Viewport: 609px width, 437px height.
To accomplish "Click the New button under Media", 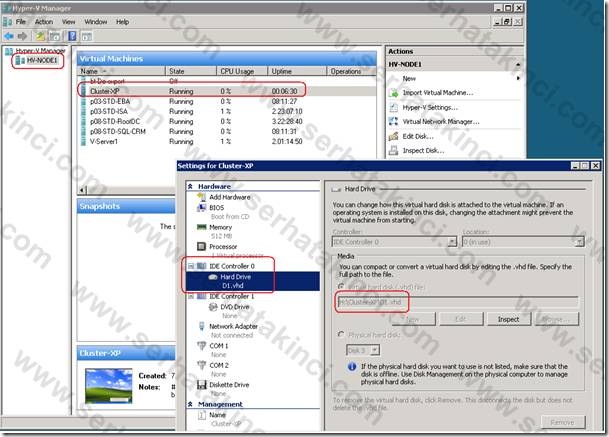I will pos(413,319).
